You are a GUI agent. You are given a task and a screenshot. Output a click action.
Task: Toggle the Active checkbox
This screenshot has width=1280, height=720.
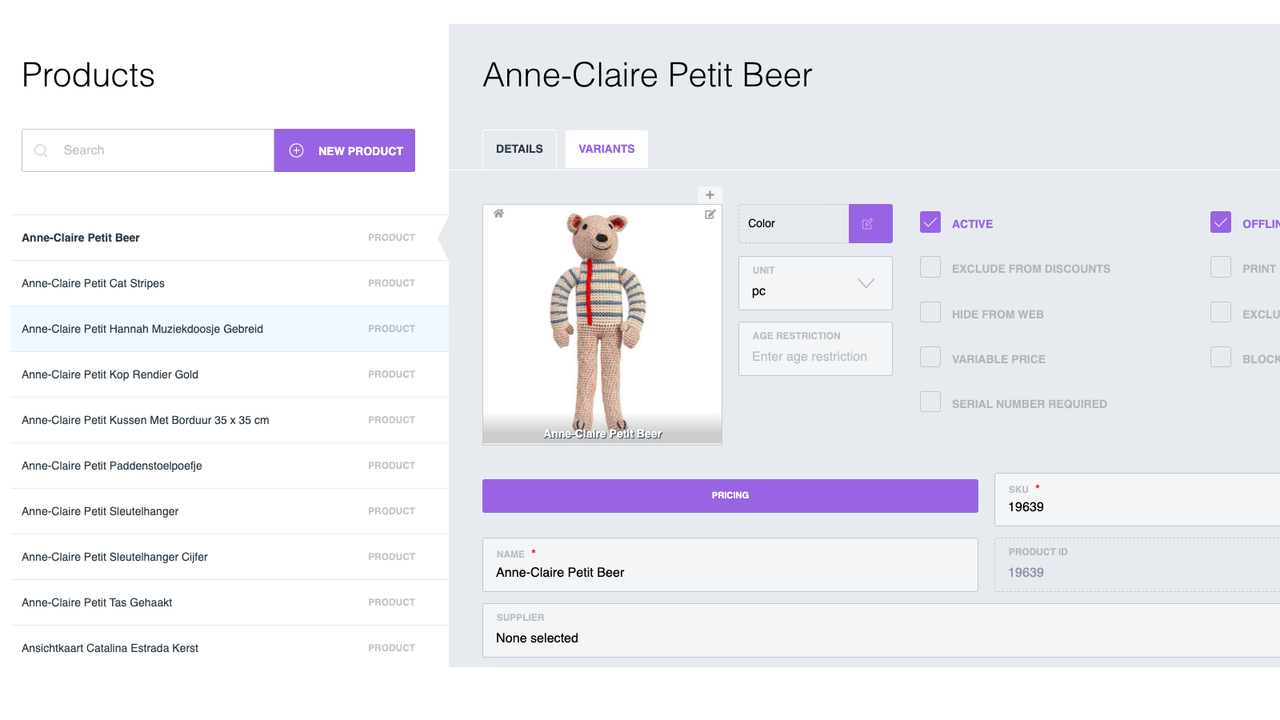point(930,222)
